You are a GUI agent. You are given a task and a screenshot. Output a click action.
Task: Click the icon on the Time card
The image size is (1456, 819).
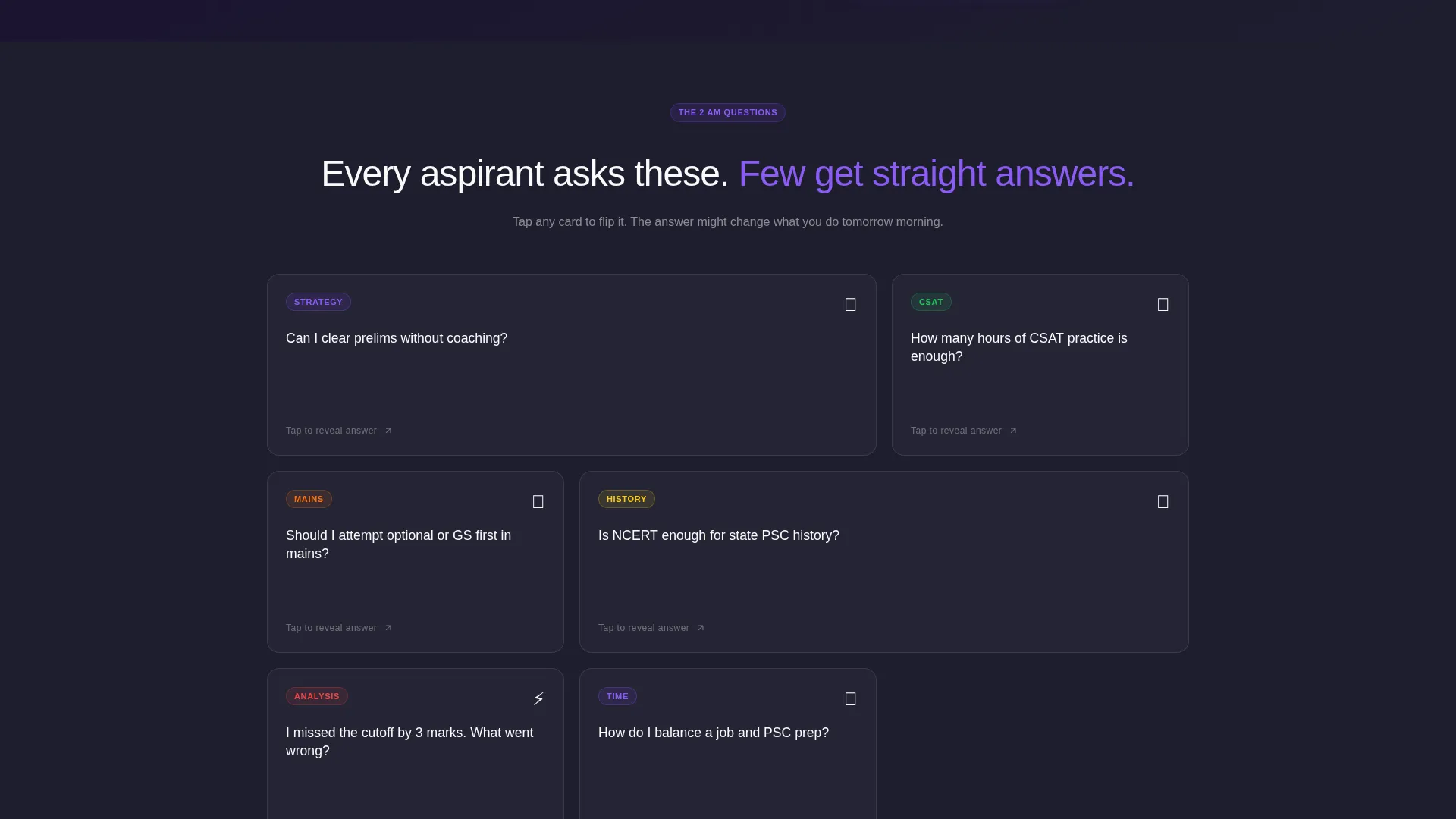pyautogui.click(x=850, y=698)
